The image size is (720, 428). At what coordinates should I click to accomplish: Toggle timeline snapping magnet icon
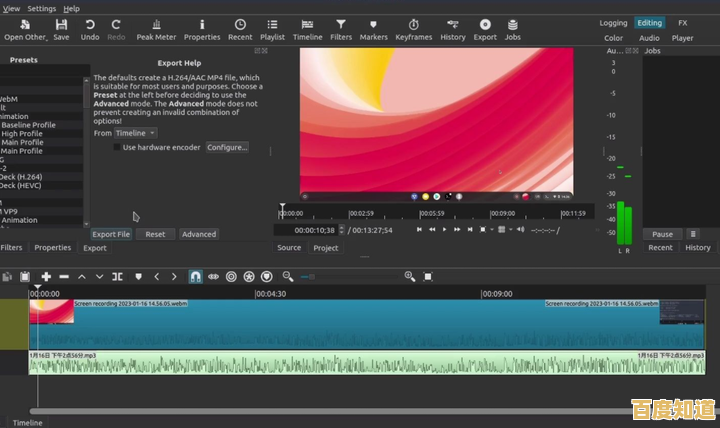[x=196, y=276]
